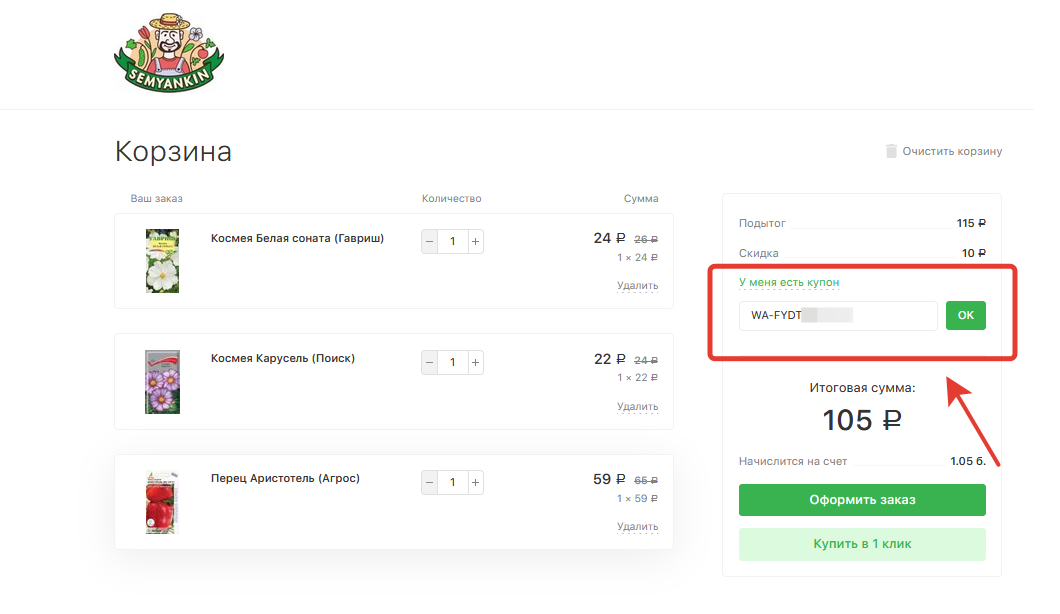Decrease quantity of Космея Белая соната
Screen dimensions: 1060x614
(x=430, y=241)
